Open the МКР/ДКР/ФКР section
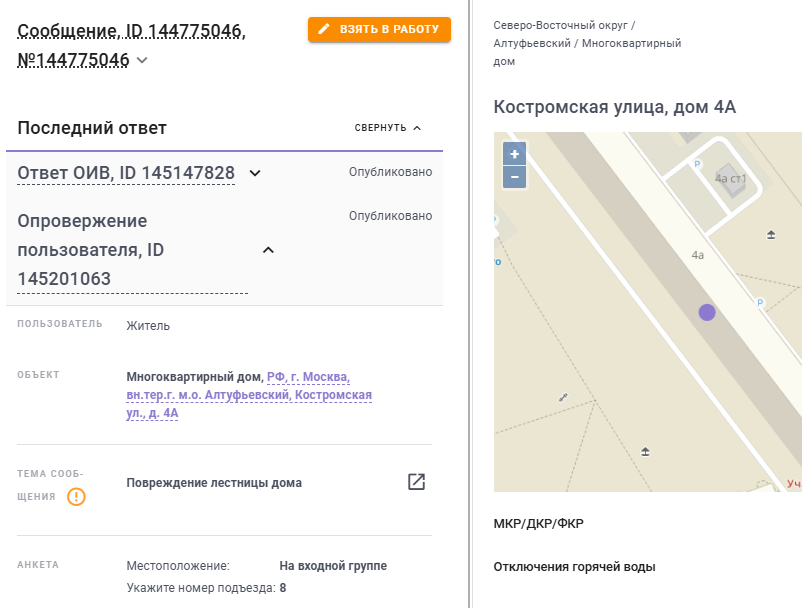This screenshot has width=802, height=608. [539, 524]
